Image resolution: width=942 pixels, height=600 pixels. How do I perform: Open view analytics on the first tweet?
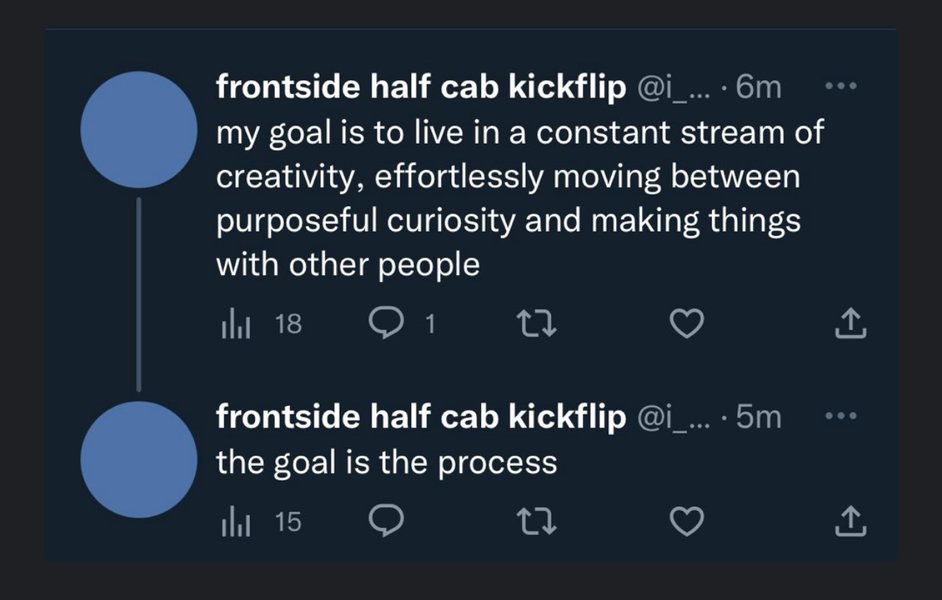pos(232,324)
